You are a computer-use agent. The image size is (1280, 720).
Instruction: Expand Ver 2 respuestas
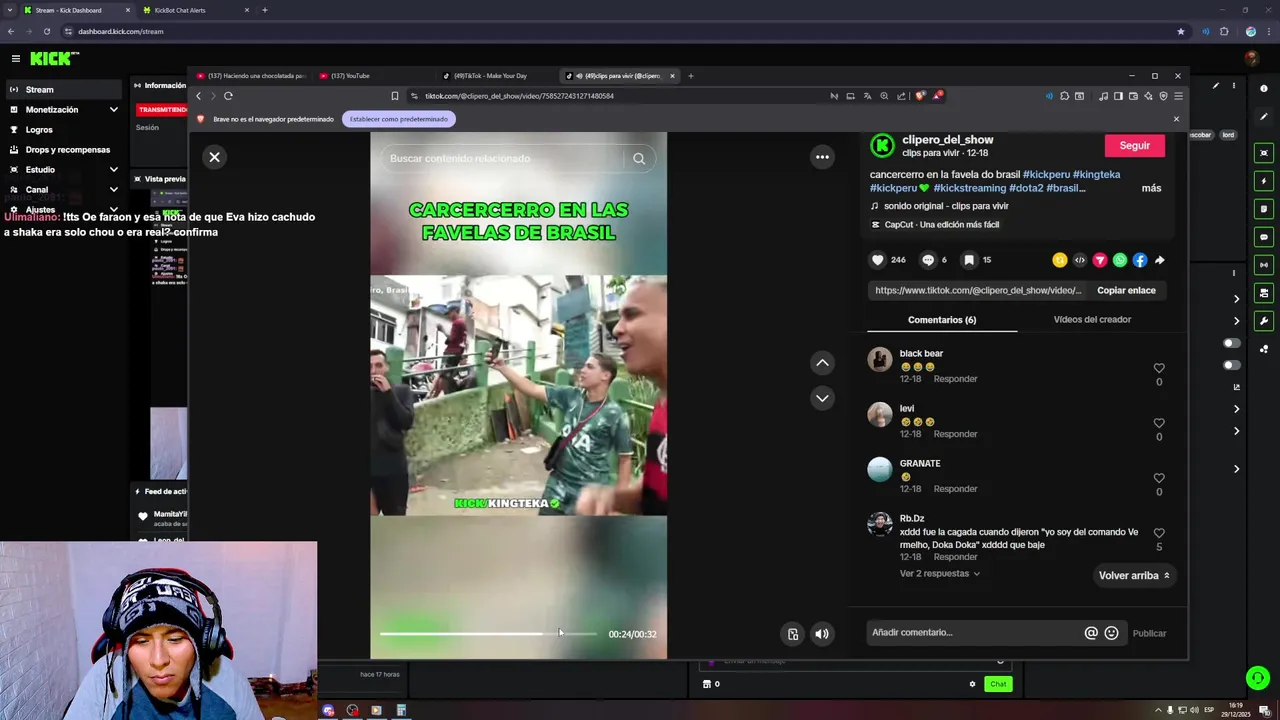pos(939,574)
